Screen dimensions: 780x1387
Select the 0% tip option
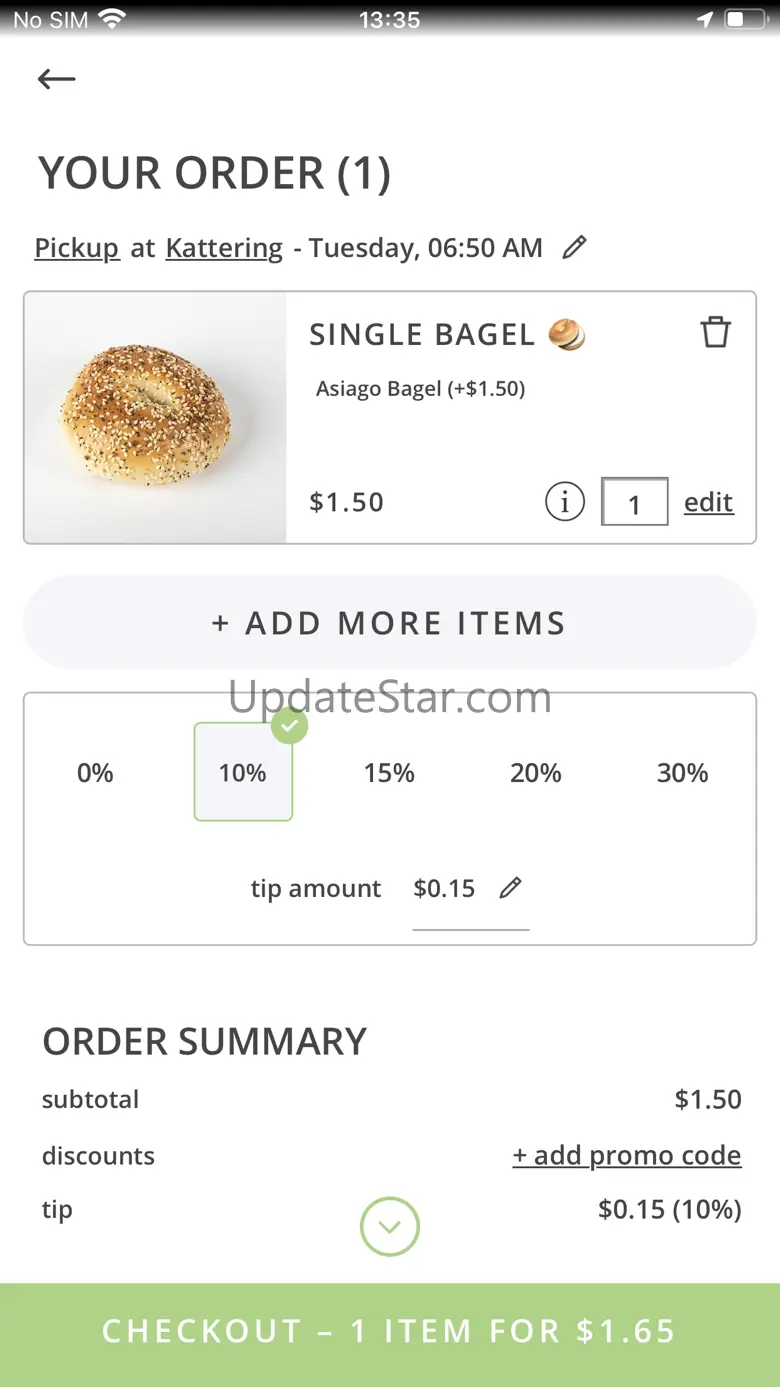point(95,773)
